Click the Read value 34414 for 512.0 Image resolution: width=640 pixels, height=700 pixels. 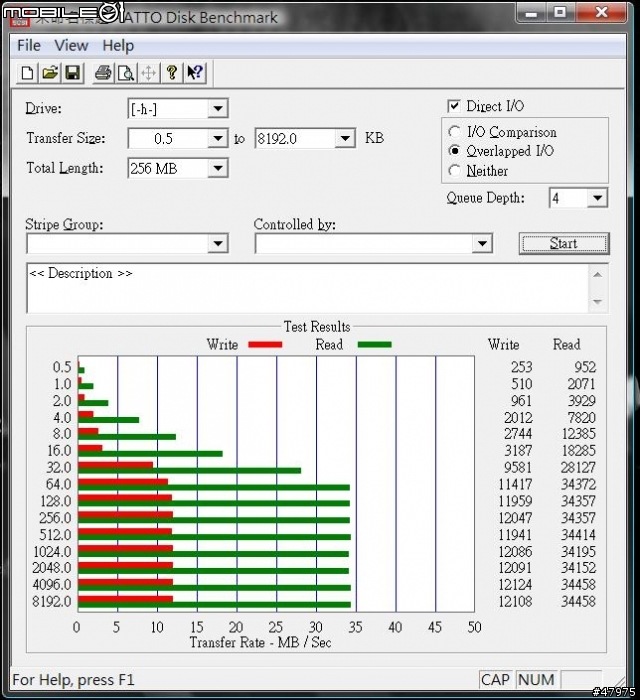click(578, 535)
